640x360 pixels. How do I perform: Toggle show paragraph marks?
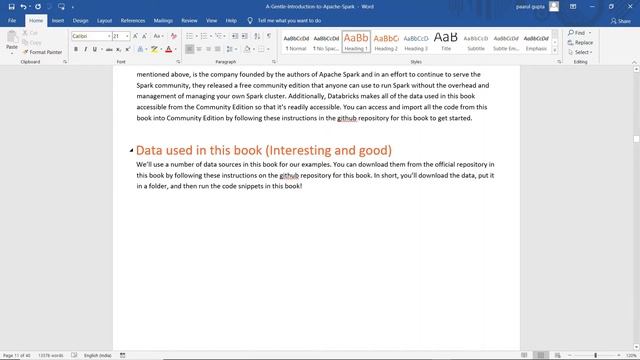(269, 36)
